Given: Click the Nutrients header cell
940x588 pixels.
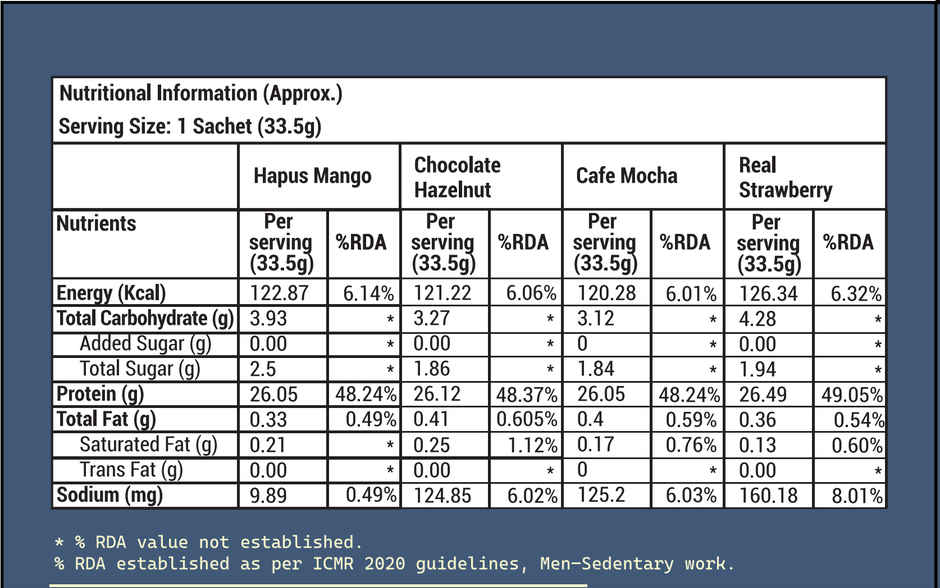Looking at the screenshot, I should tap(96, 224).
